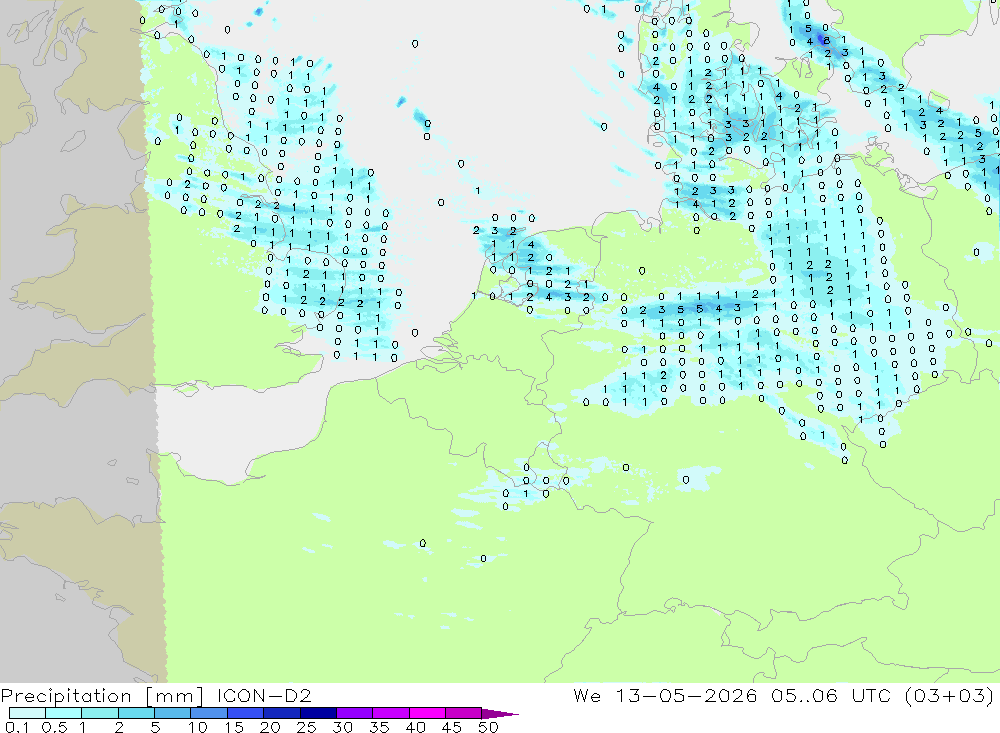
Task: Click the 'ICON-D2' model name label
Action: point(264,695)
